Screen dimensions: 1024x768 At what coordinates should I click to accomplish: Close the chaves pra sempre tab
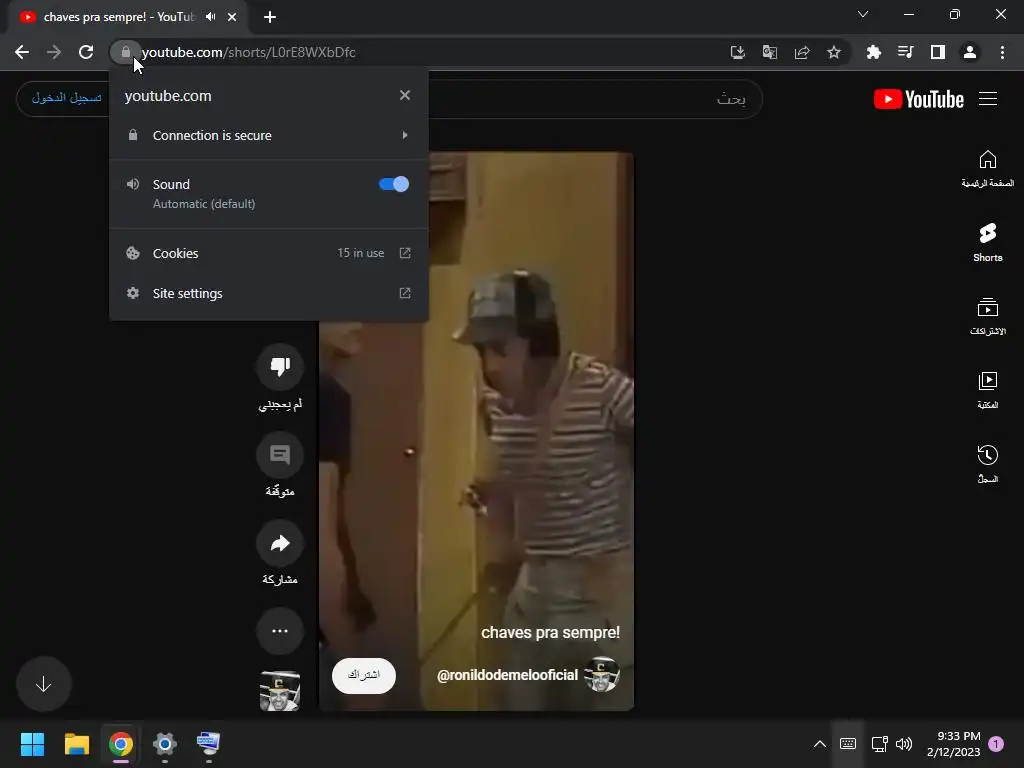click(x=232, y=17)
